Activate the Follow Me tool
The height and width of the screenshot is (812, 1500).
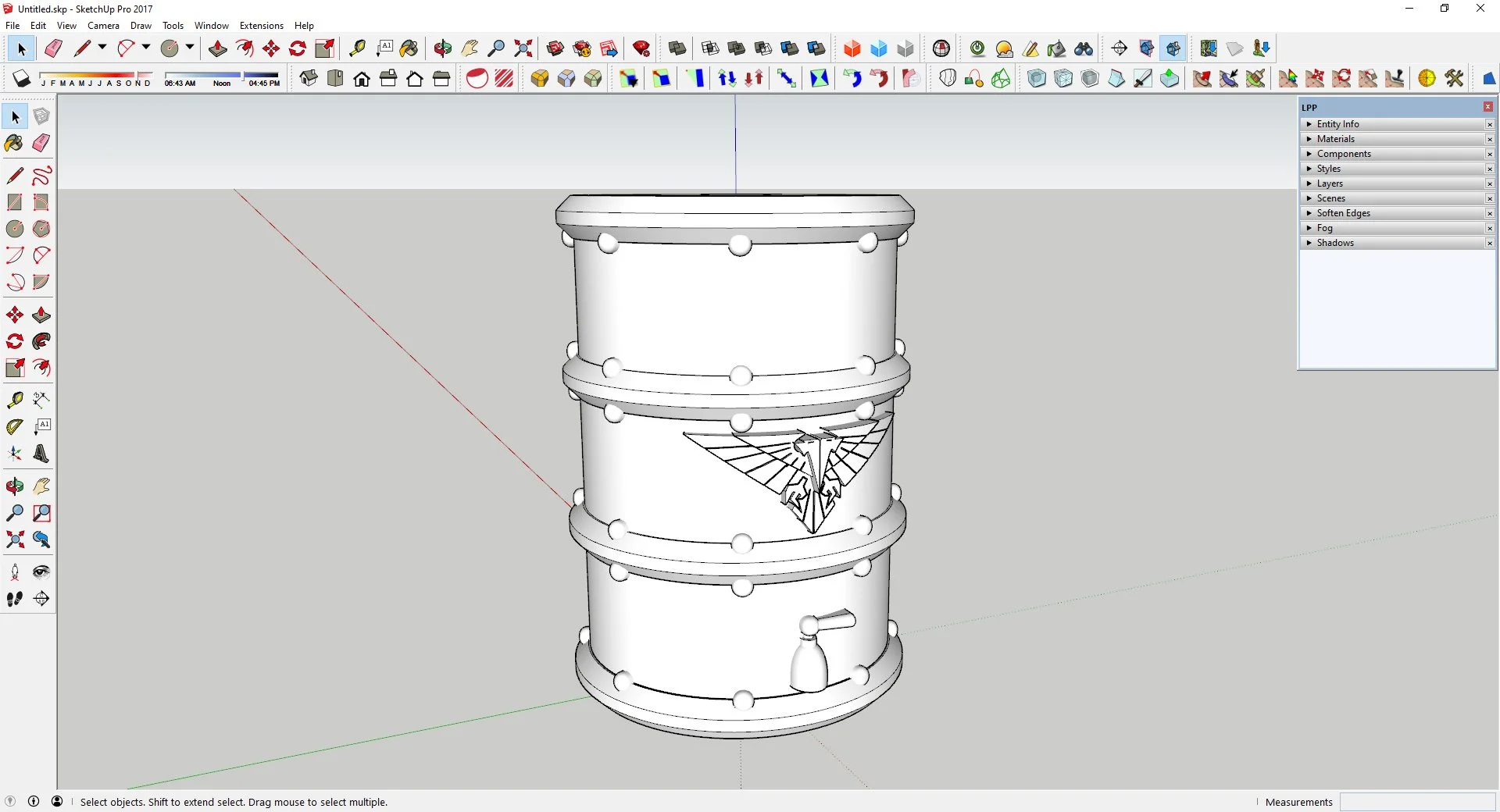click(41, 341)
